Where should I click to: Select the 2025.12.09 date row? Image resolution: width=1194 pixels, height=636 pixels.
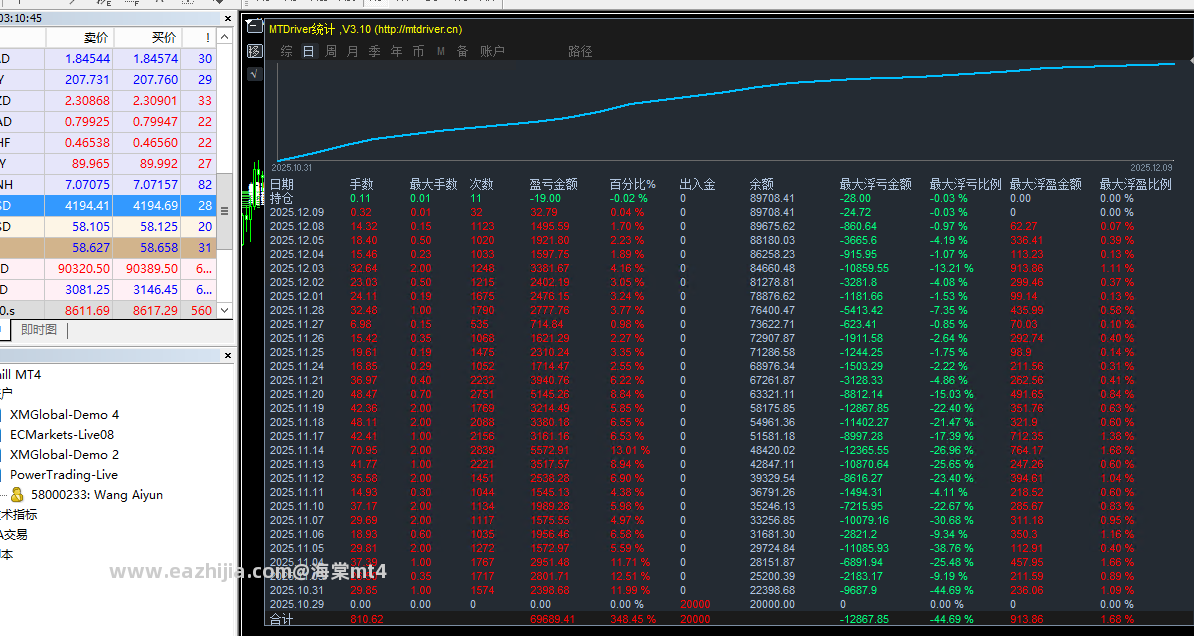coord(297,212)
